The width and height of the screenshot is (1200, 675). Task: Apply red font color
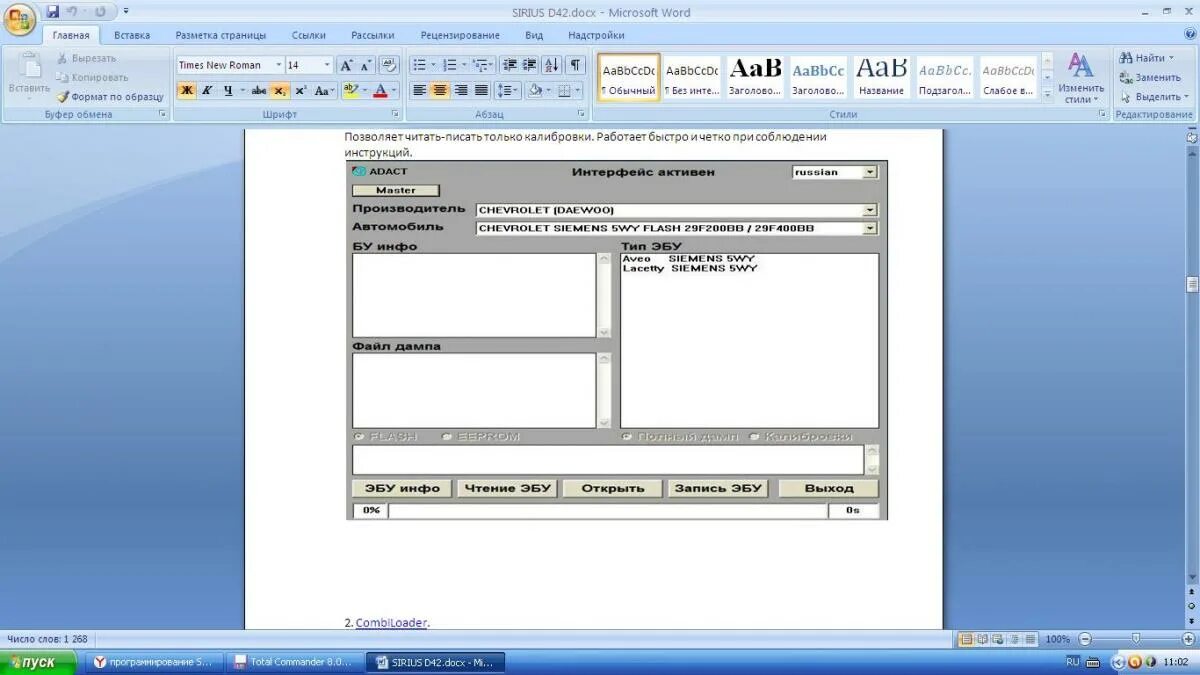(x=380, y=90)
